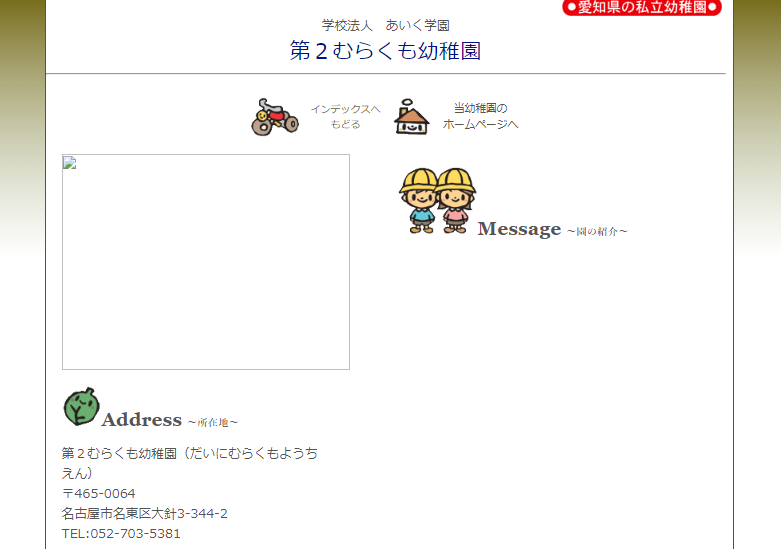
Task: Click the postal code 〒465-0064
Action: (x=98, y=493)
